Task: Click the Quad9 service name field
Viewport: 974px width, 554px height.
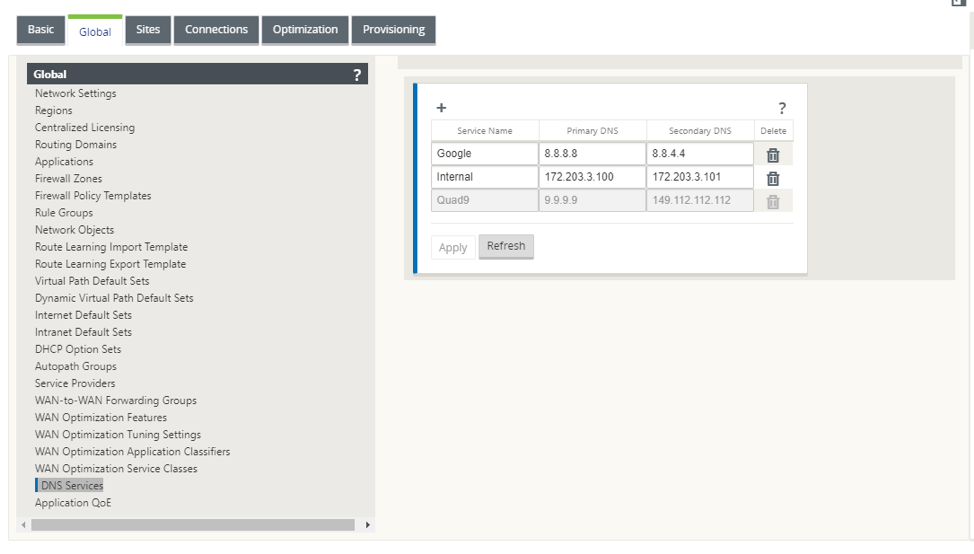Action: tap(485, 201)
